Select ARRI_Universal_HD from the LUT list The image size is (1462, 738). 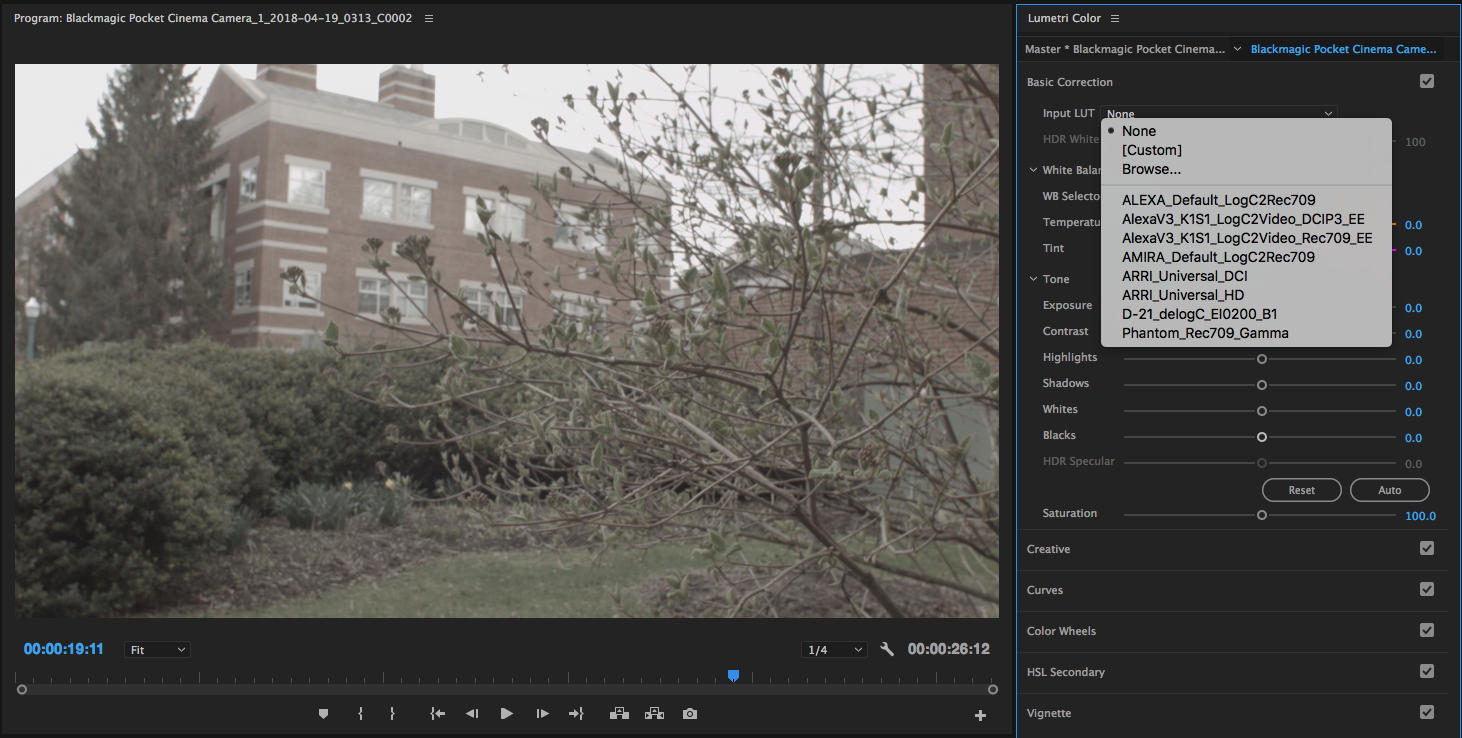click(x=1183, y=294)
